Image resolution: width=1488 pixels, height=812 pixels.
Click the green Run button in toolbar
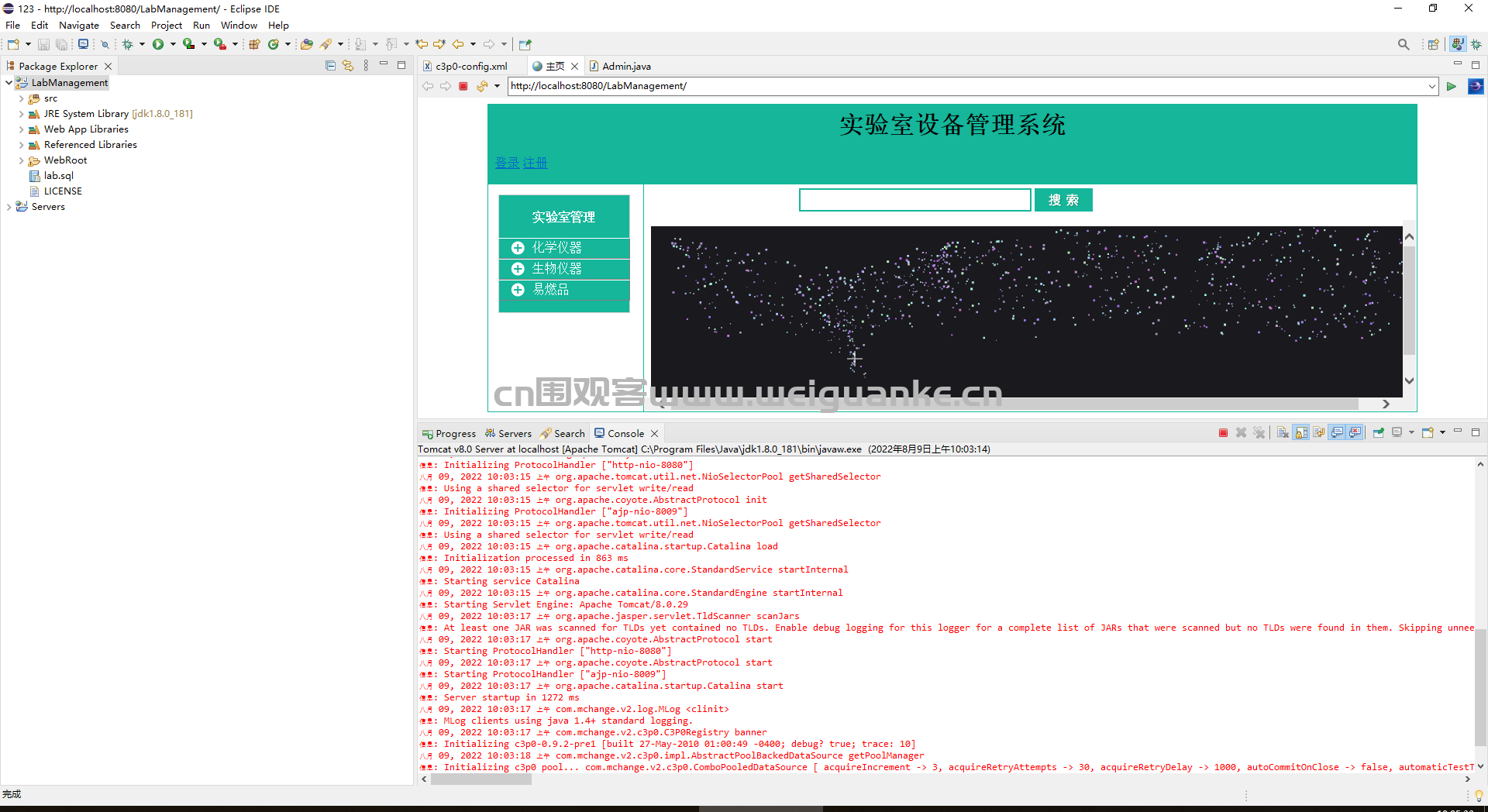tap(158, 44)
